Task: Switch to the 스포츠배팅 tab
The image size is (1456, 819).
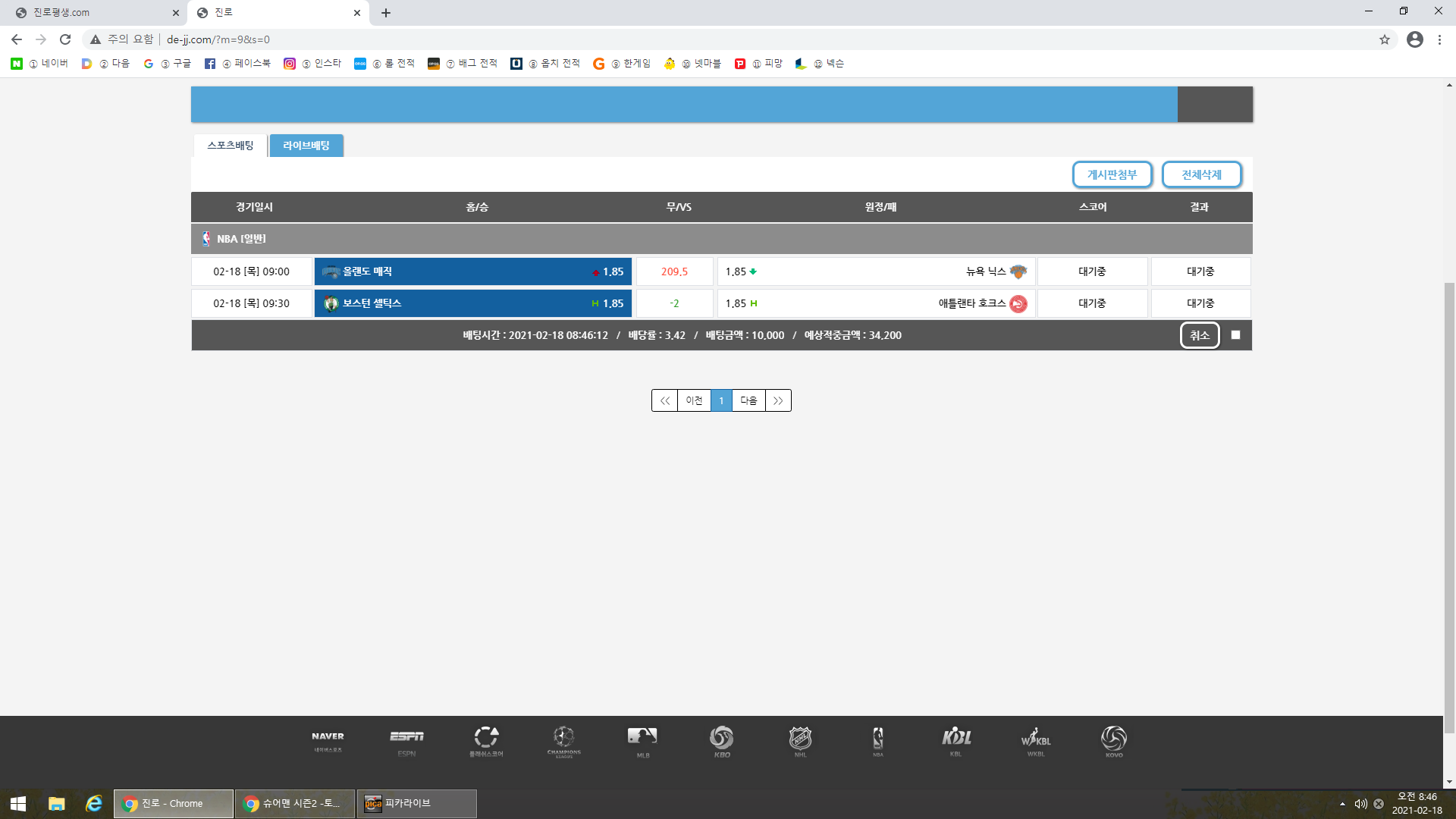Action: (x=231, y=146)
